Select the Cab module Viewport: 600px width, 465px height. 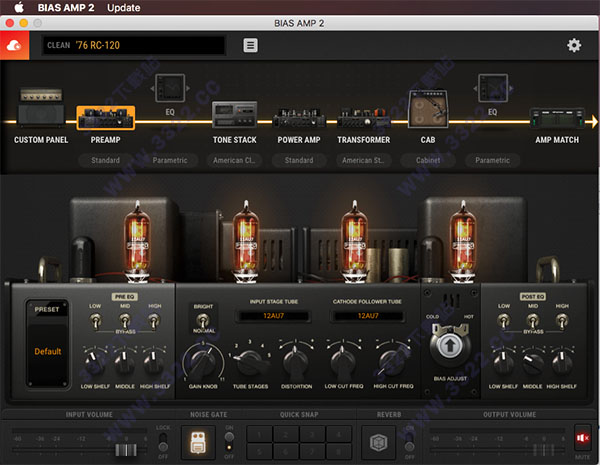point(427,115)
